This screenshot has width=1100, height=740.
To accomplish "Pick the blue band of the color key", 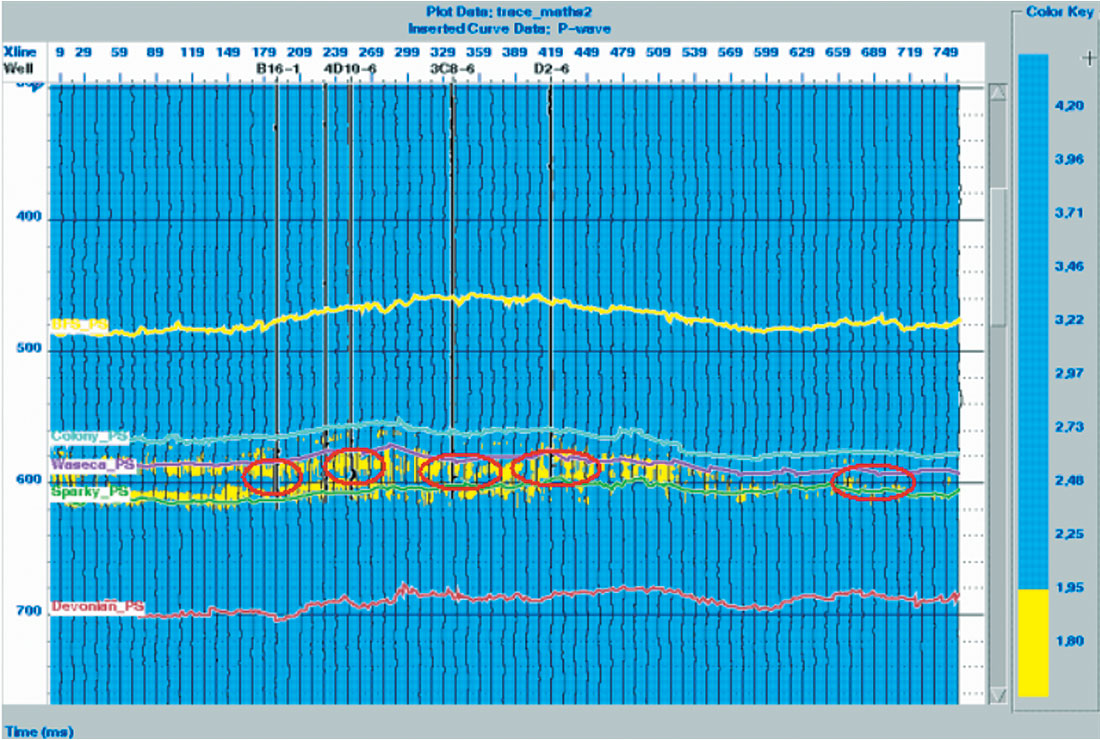I will [1033, 321].
